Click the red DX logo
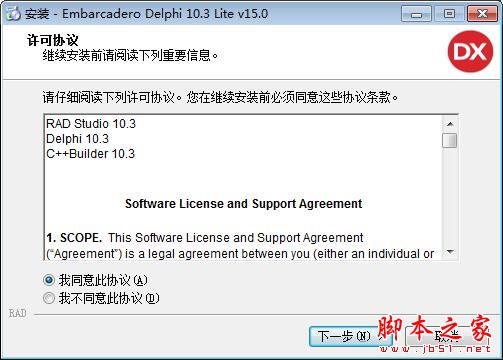 click(470, 52)
